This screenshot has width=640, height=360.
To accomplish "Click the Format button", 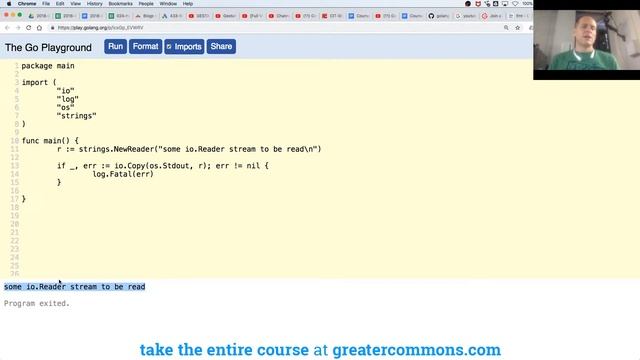I will (145, 47).
